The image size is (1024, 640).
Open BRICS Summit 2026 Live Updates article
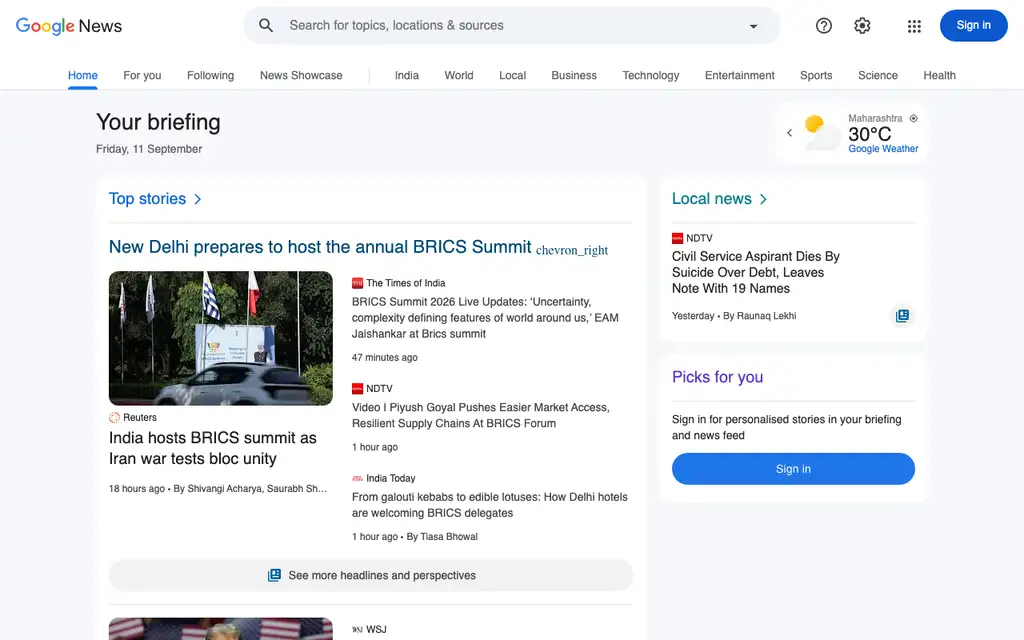[x=485, y=317]
